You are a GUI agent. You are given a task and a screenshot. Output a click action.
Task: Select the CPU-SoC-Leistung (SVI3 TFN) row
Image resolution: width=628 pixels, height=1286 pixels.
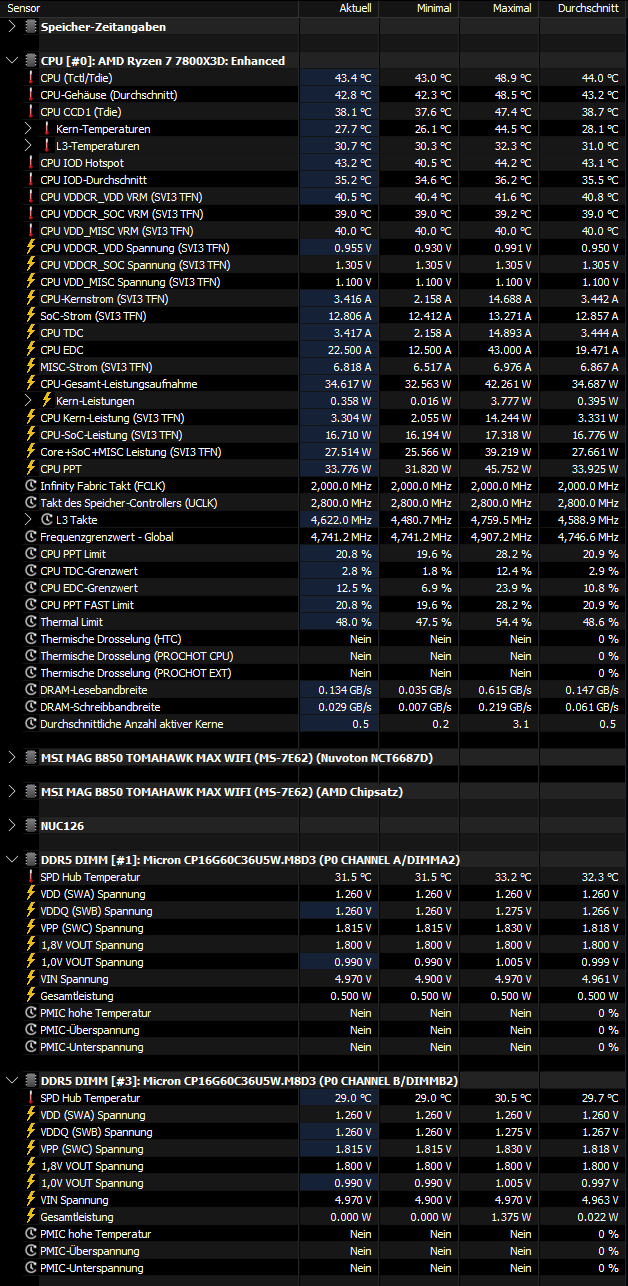tap(314, 435)
